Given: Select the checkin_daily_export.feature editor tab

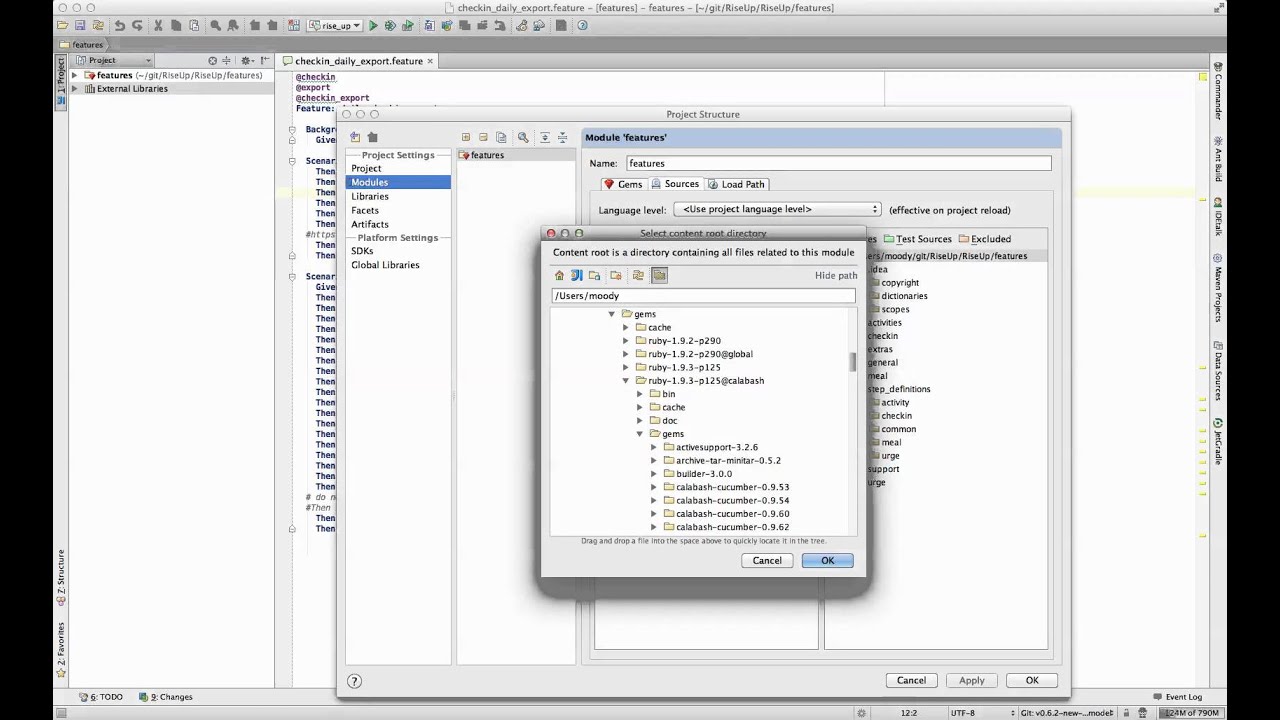Looking at the screenshot, I should pos(358,61).
